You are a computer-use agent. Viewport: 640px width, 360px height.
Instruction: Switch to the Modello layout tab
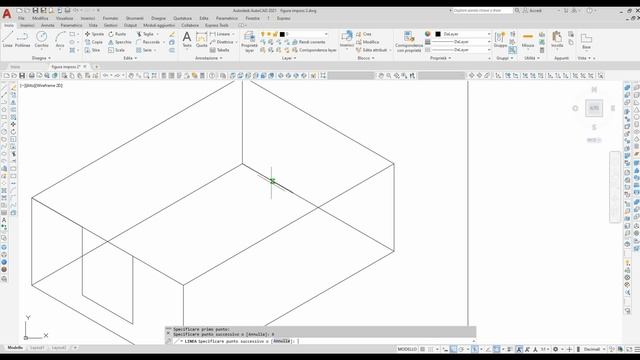click(15, 348)
